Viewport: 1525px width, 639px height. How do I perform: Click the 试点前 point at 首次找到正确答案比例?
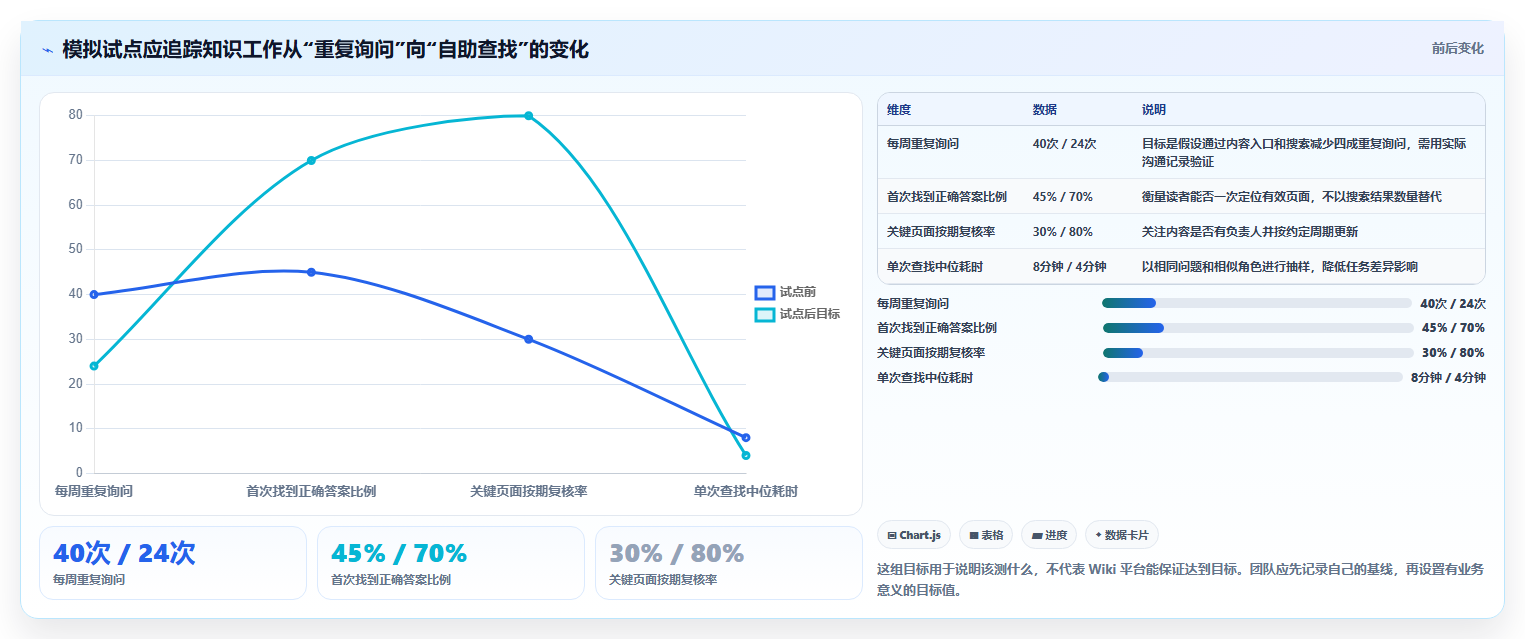point(311,272)
